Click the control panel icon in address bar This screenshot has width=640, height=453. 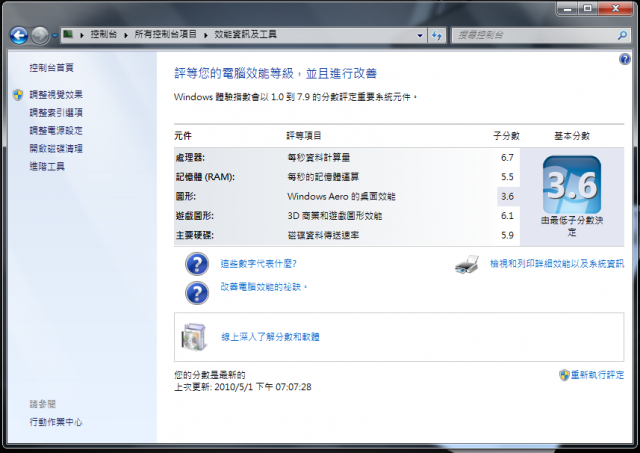coord(68,34)
